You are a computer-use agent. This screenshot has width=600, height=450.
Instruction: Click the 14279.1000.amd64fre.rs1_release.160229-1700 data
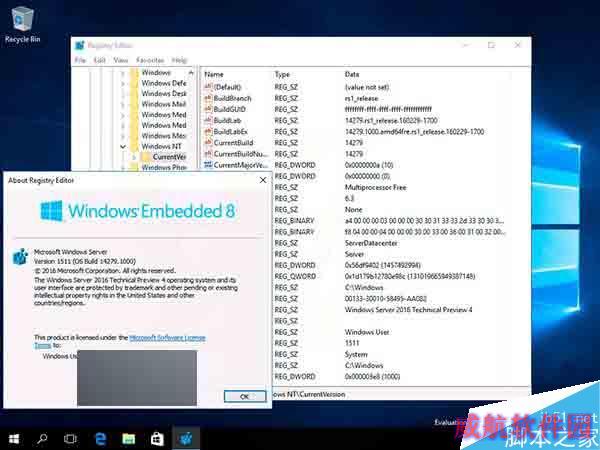414,131
